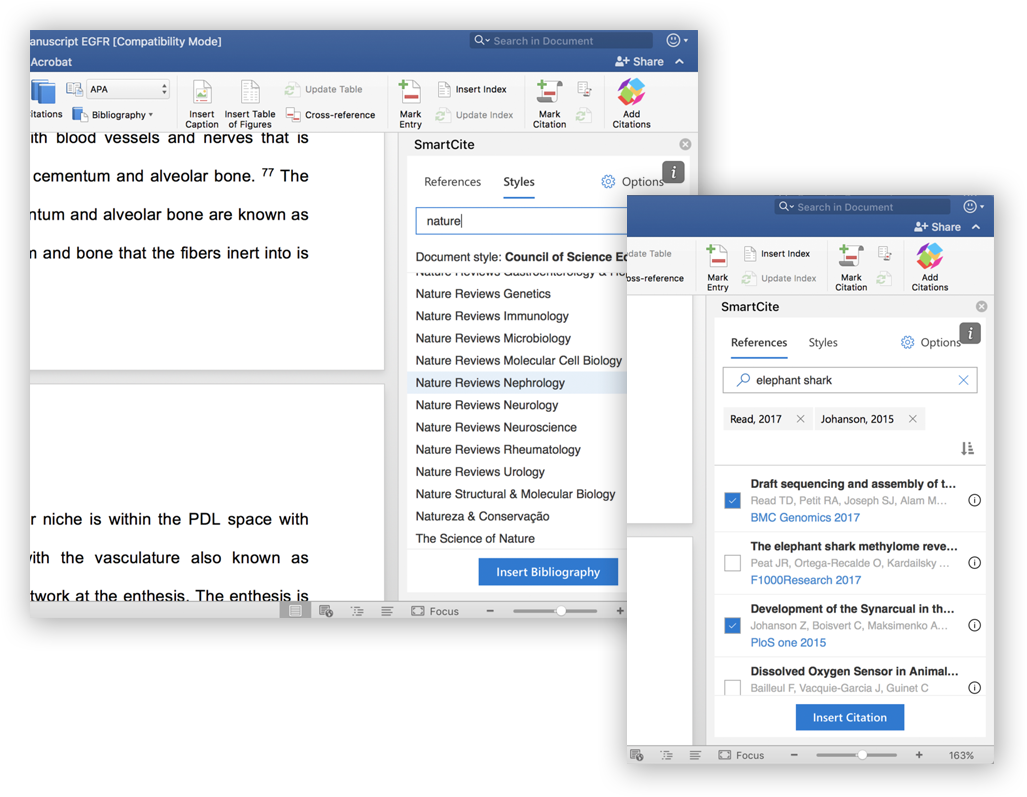Open Options in back SmartCite panel
This screenshot has width=1027, height=797.
(632, 182)
